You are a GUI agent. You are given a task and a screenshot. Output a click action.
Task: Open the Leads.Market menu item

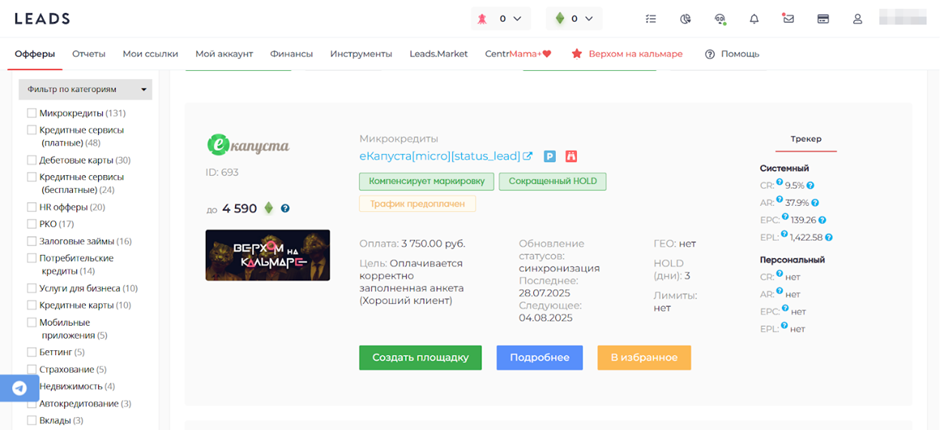[x=439, y=54]
